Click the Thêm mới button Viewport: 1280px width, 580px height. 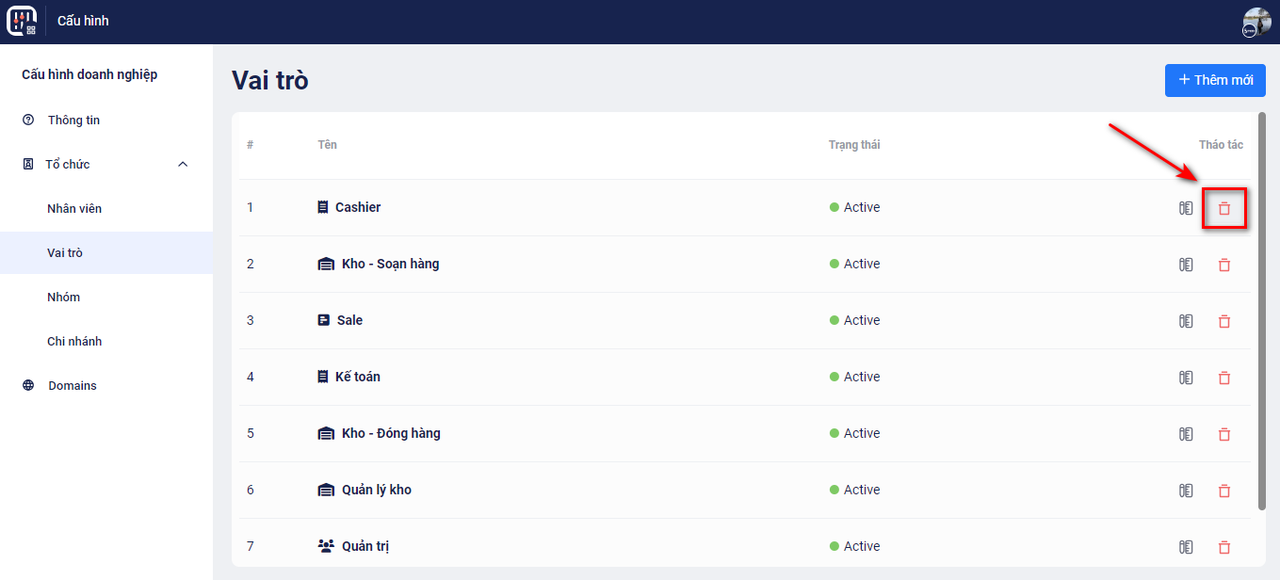1215,80
